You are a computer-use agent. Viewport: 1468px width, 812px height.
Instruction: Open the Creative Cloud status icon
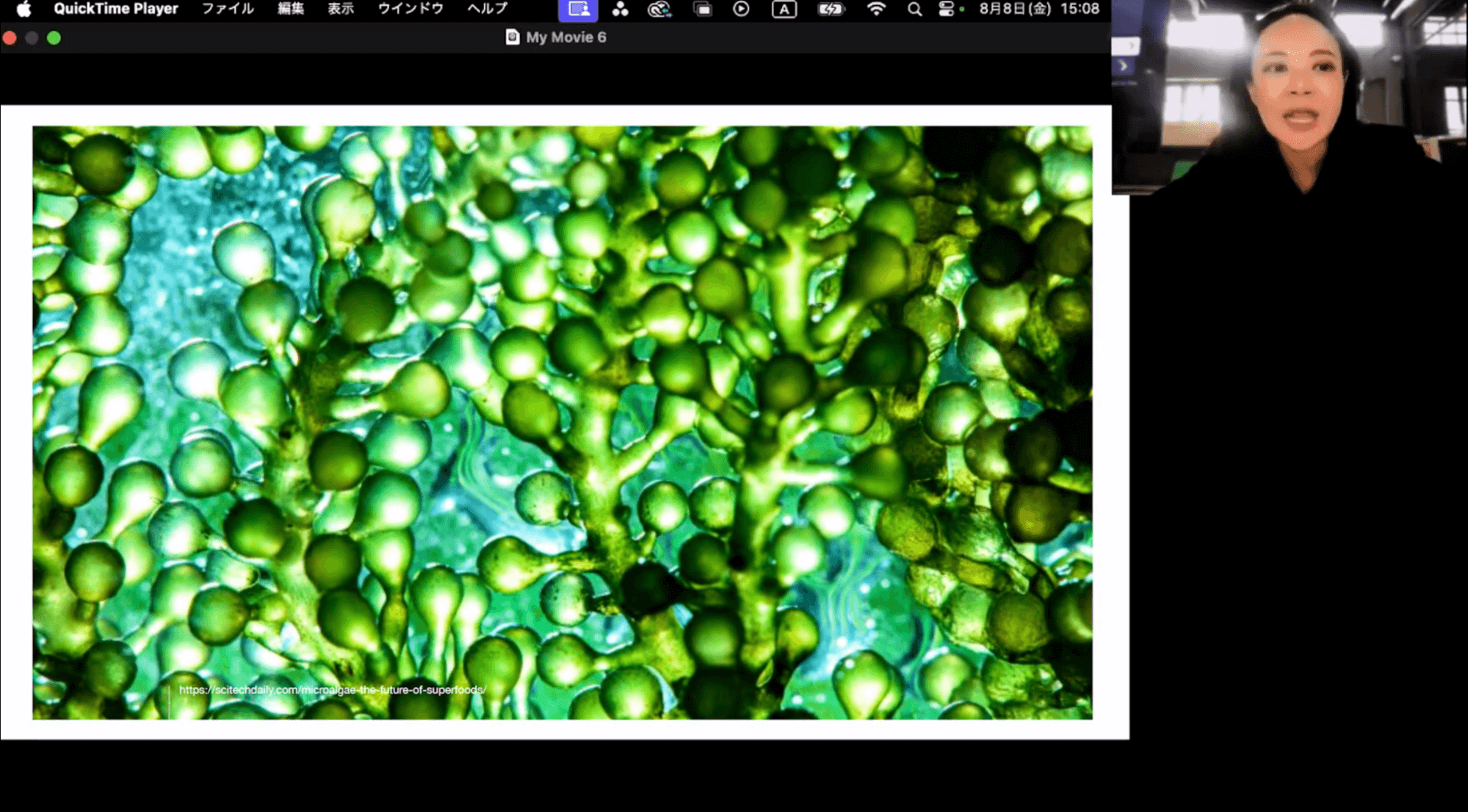(659, 10)
